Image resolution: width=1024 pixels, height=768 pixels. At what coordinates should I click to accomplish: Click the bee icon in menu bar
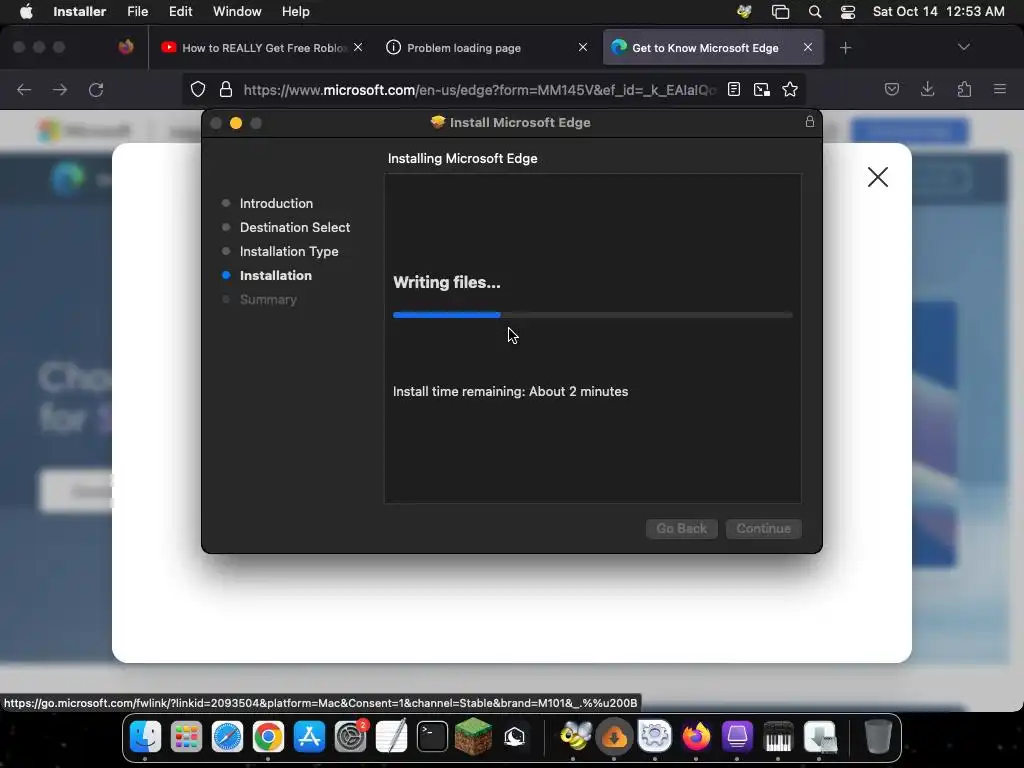(x=744, y=12)
